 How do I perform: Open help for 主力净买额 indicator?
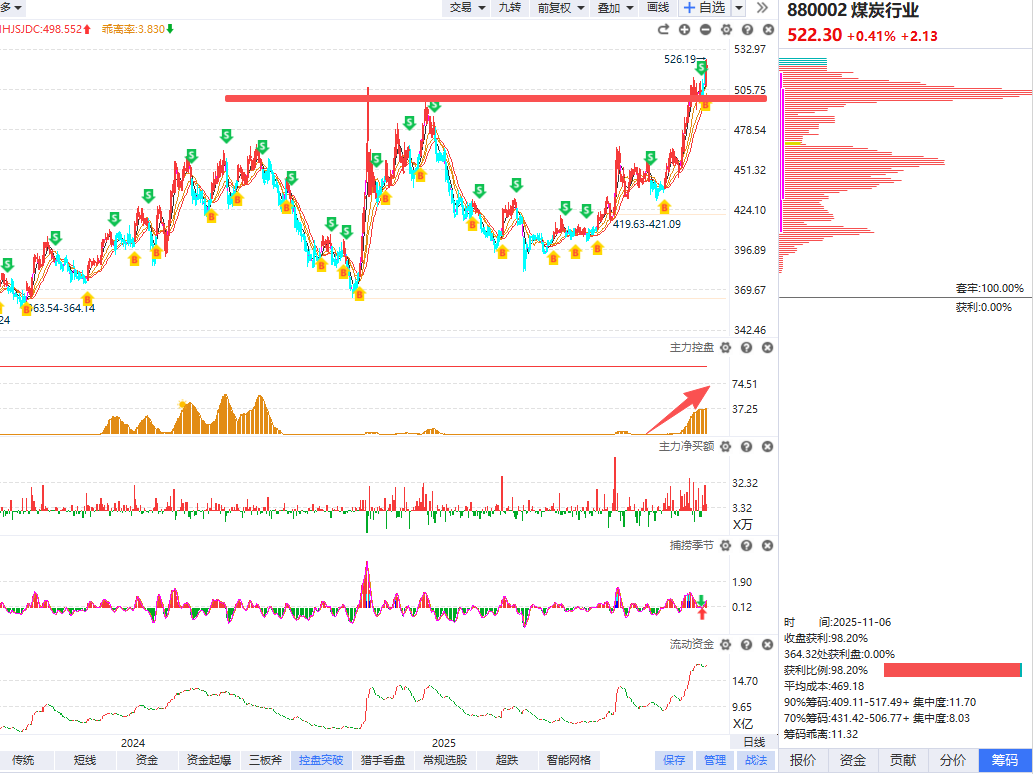pos(746,446)
